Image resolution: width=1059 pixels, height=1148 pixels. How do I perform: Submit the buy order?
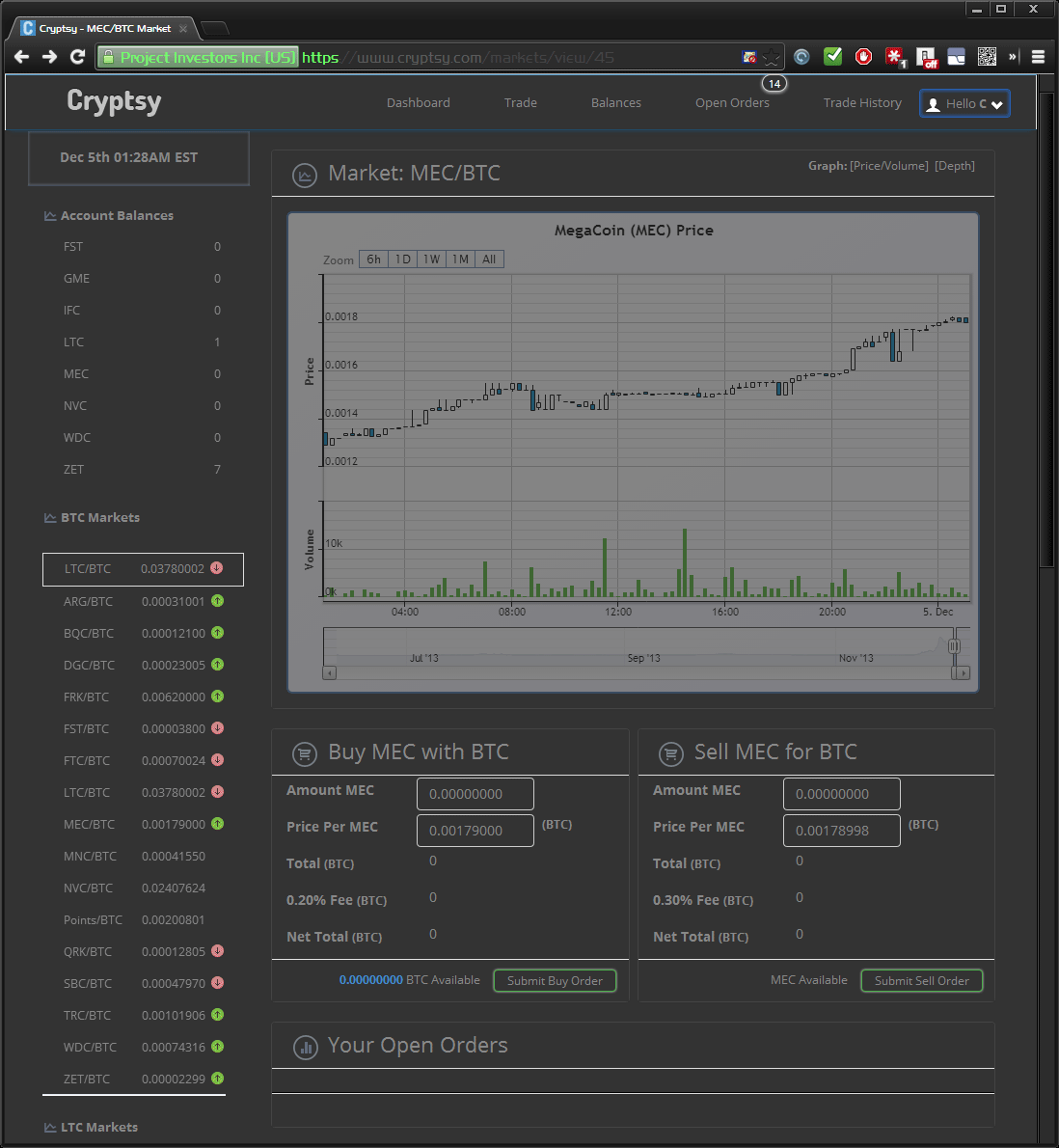(555, 981)
